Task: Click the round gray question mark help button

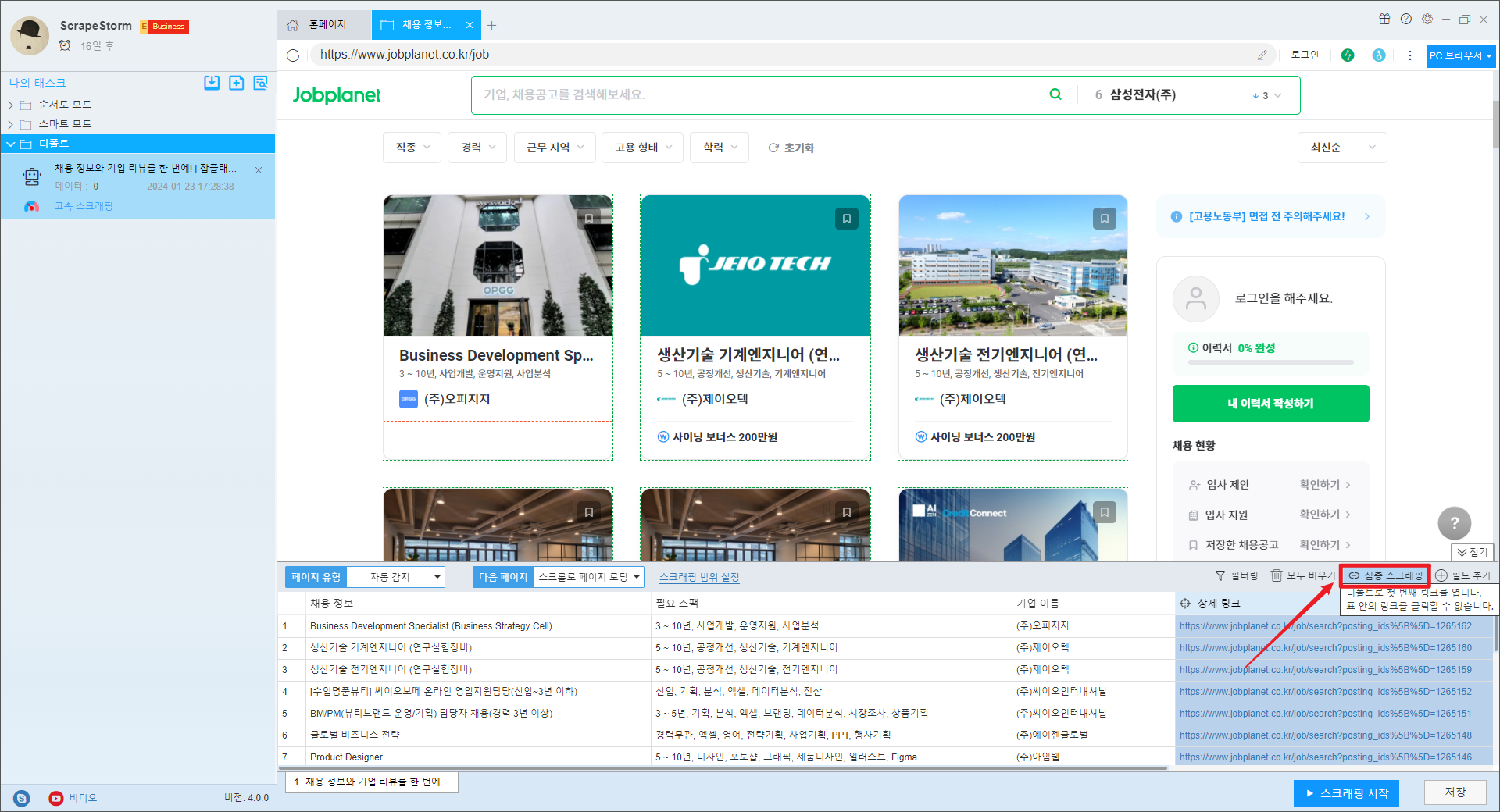Action: click(x=1454, y=523)
